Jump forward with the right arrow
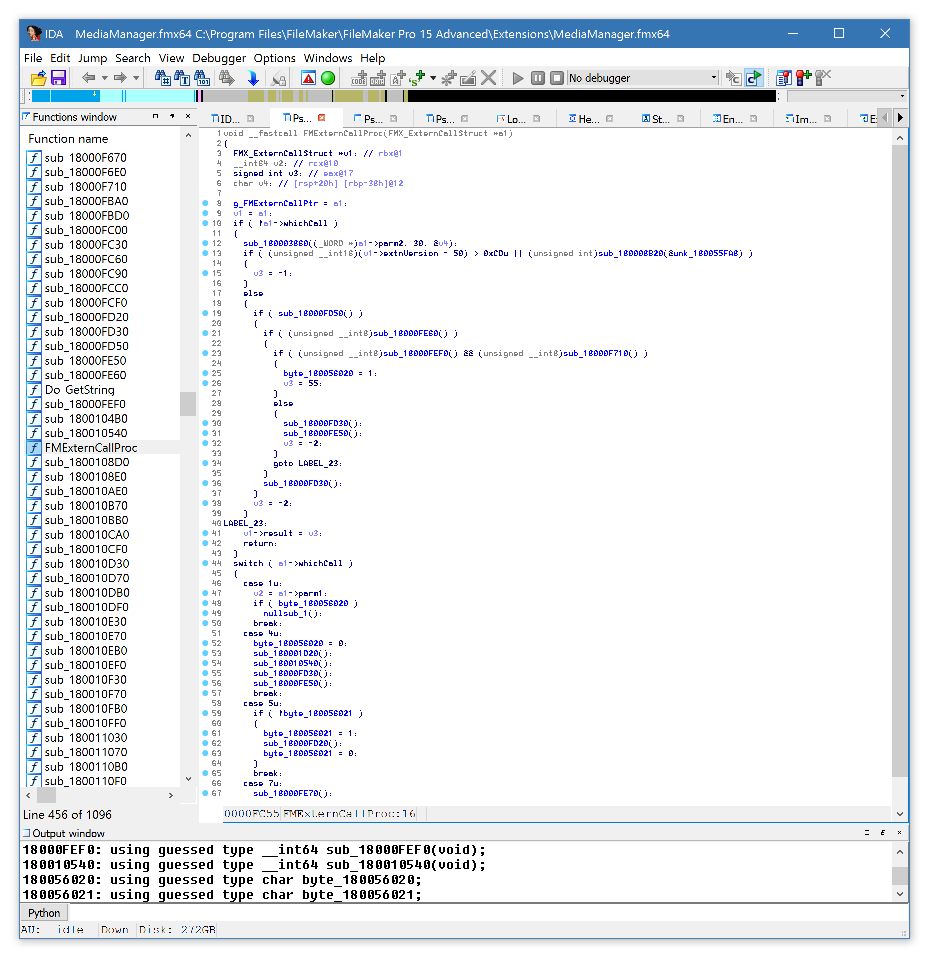Viewport: 930px width, 965px height. [x=121, y=78]
